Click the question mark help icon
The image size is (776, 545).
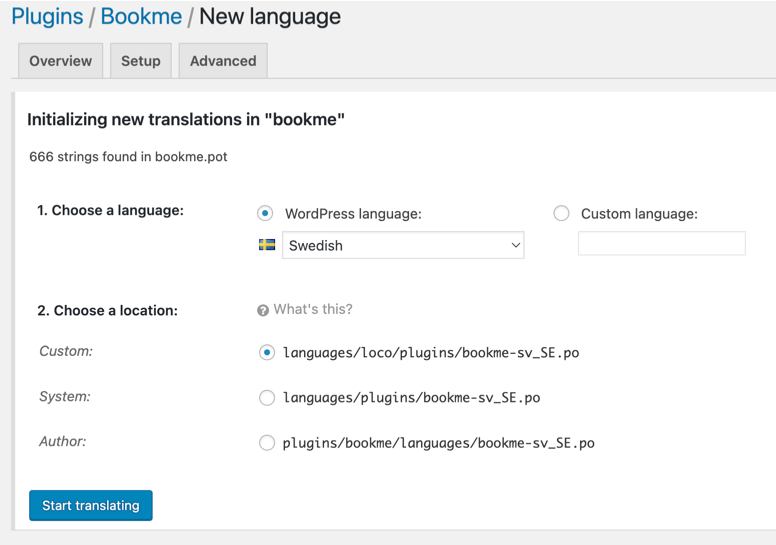coord(263,310)
